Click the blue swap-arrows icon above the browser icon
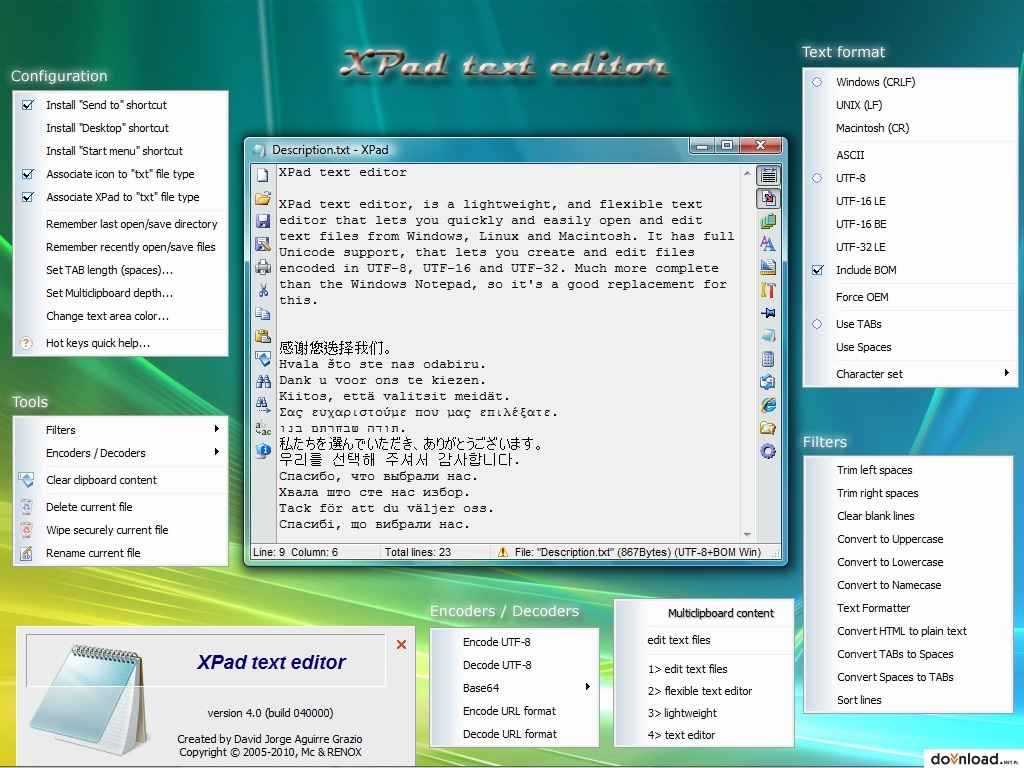 click(768, 381)
